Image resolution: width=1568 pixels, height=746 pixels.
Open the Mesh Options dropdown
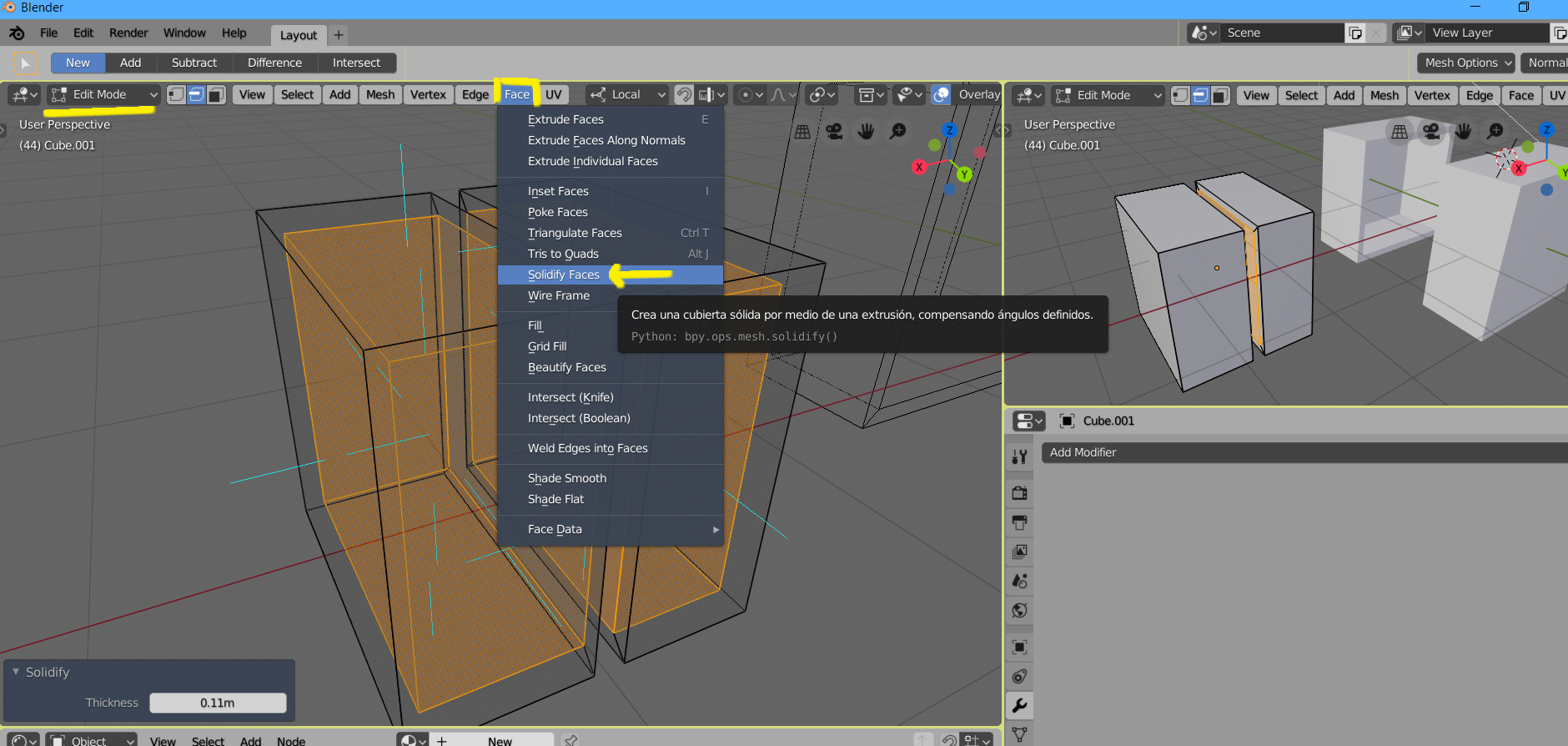tap(1467, 63)
